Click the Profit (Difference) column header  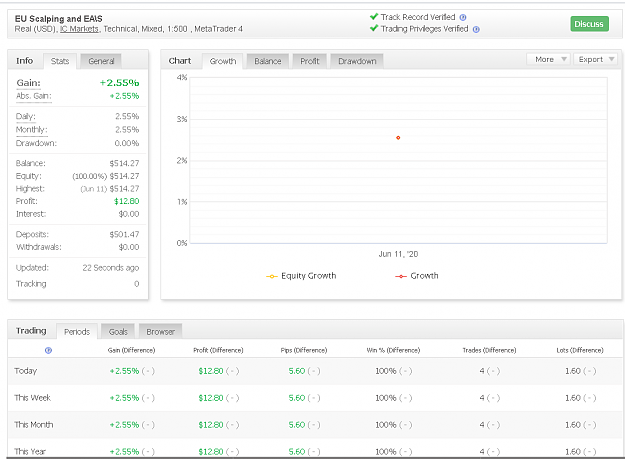pyautogui.click(x=218, y=351)
